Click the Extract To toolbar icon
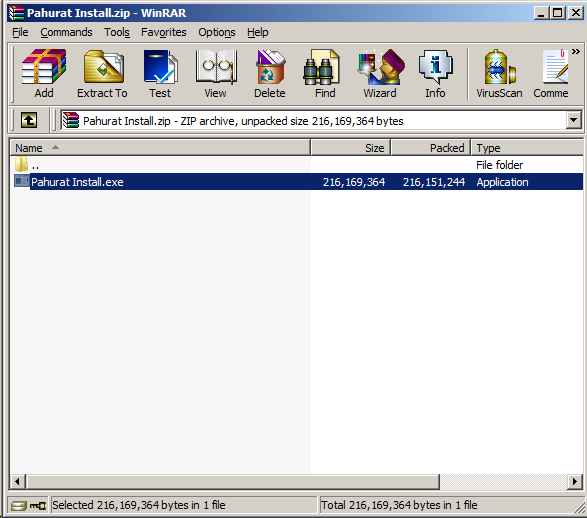Screen dimensions: 587x518 (x=103, y=73)
